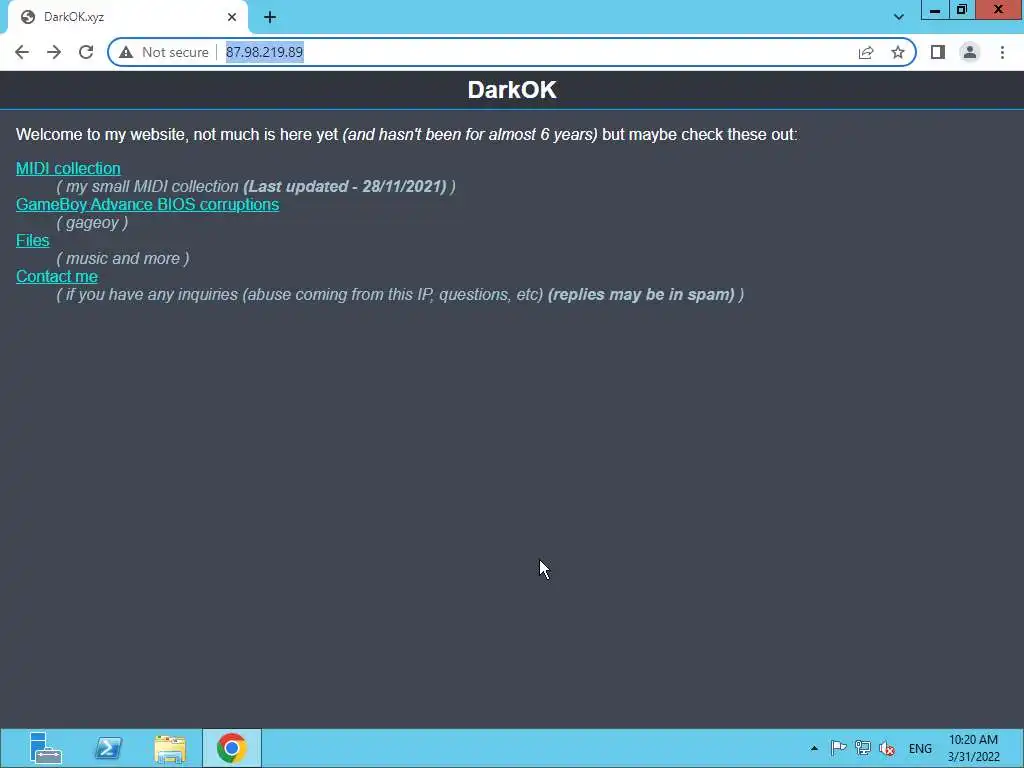Image resolution: width=1024 pixels, height=768 pixels.
Task: Open a new browser tab
Action: pos(270,17)
